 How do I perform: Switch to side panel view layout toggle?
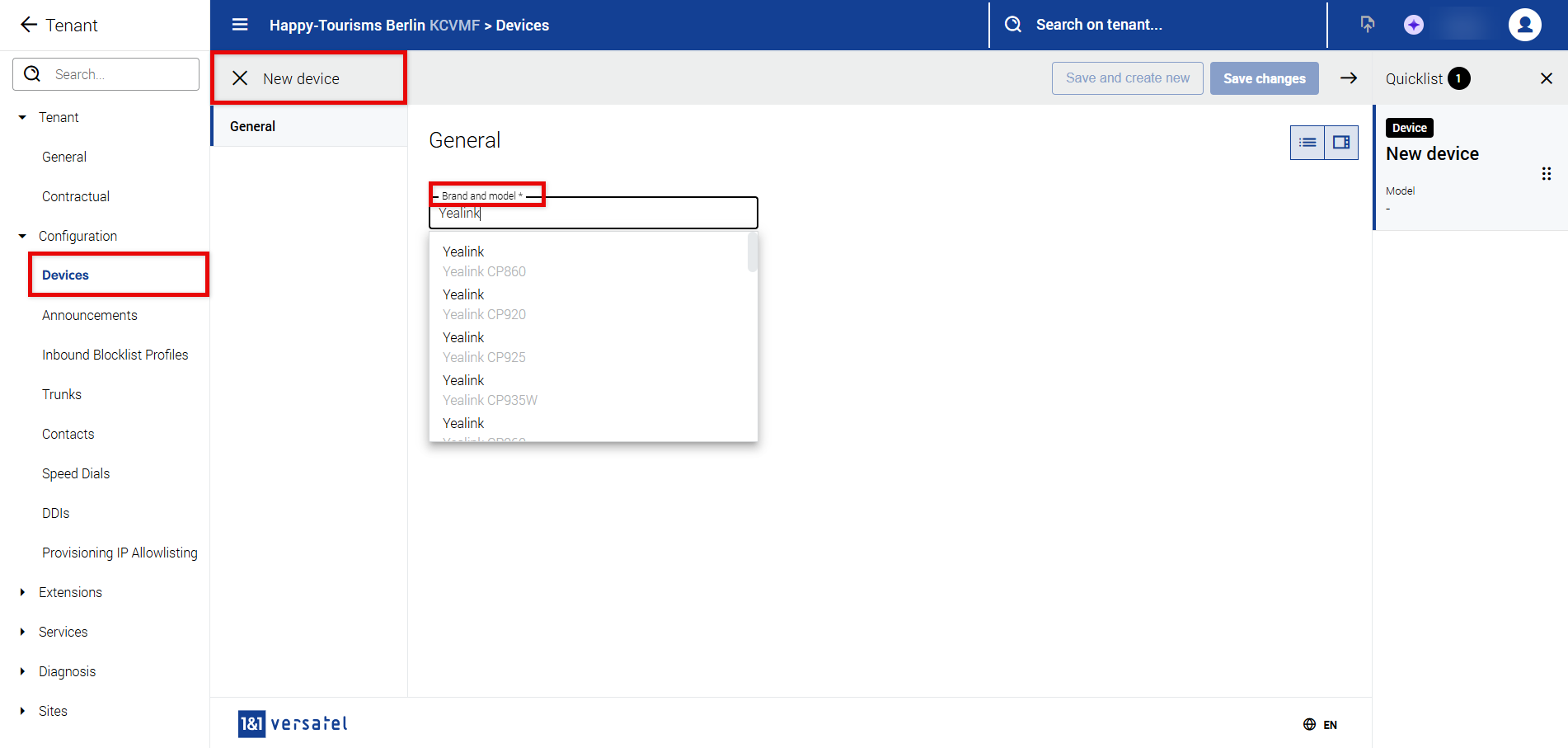tap(1341, 143)
